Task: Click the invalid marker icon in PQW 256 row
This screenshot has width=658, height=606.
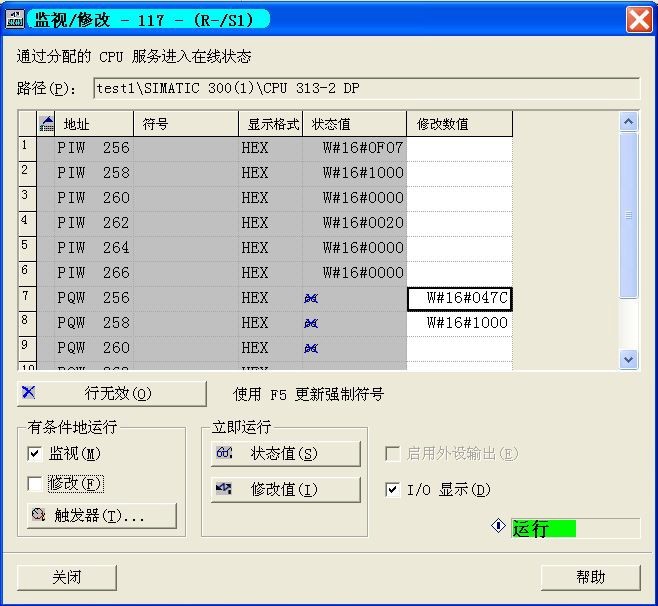Action: (x=312, y=298)
